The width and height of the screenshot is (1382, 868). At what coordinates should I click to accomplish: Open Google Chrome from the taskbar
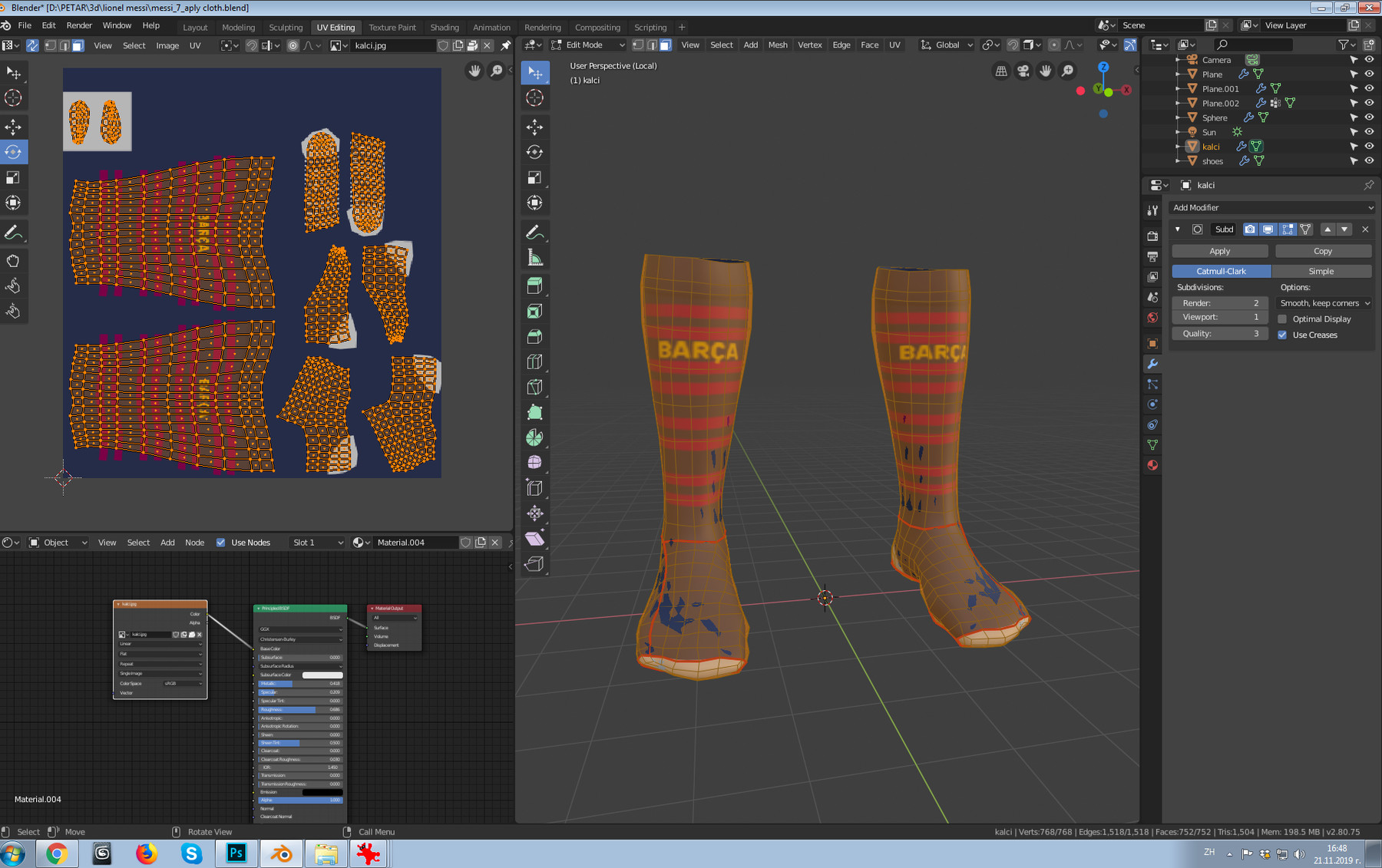(x=58, y=853)
